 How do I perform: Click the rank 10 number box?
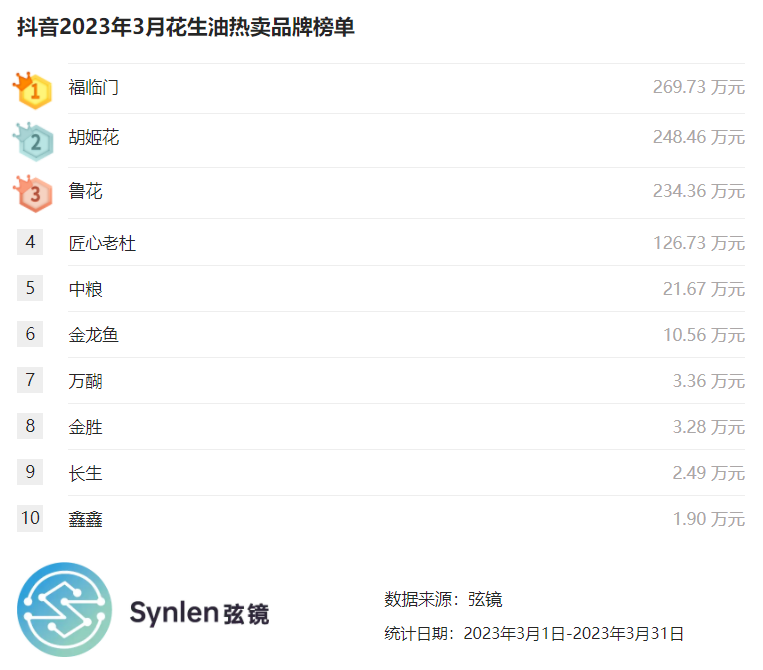click(30, 518)
